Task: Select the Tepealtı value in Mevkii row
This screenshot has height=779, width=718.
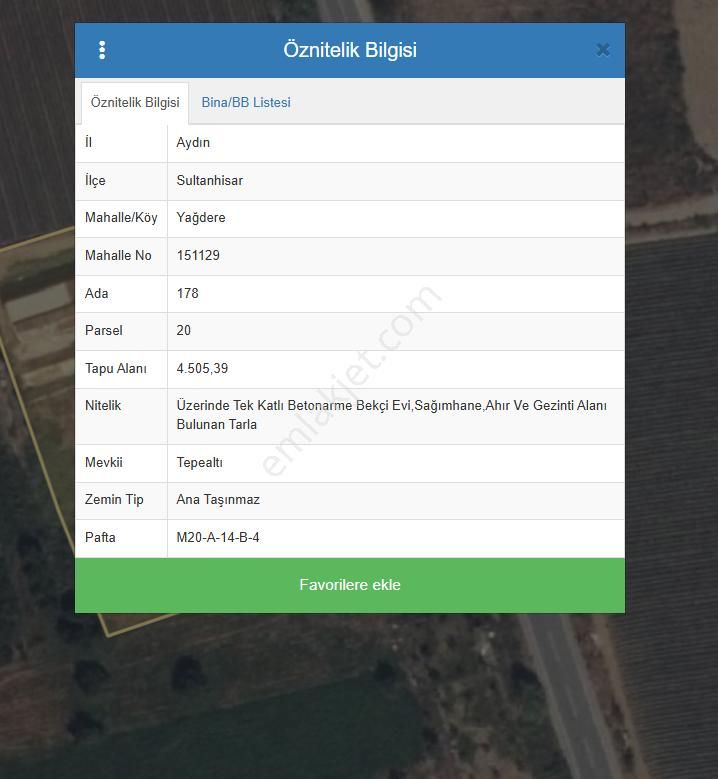Action: tap(200, 463)
